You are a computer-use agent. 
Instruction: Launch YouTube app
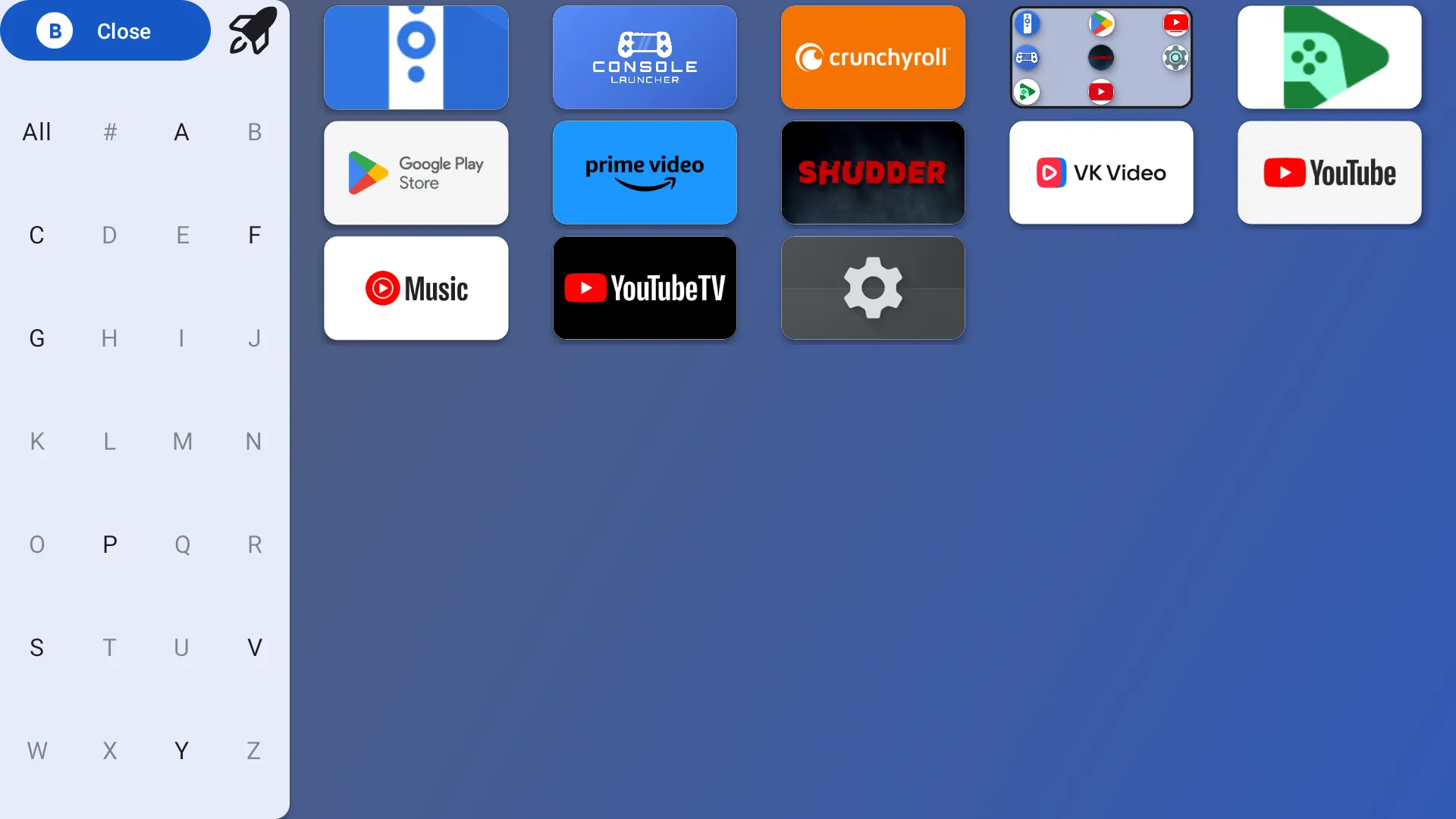tap(1329, 172)
